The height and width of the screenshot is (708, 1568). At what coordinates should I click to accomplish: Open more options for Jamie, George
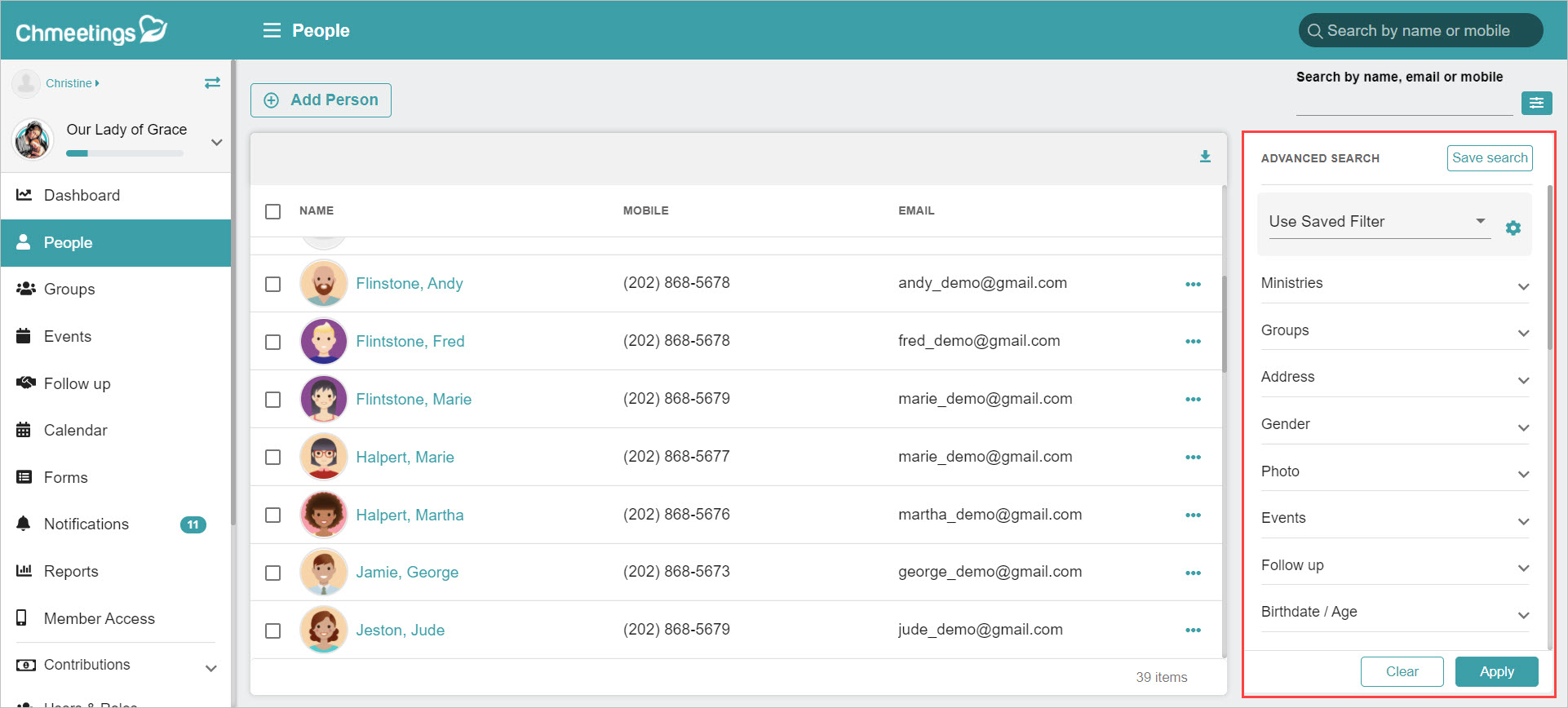tap(1193, 573)
